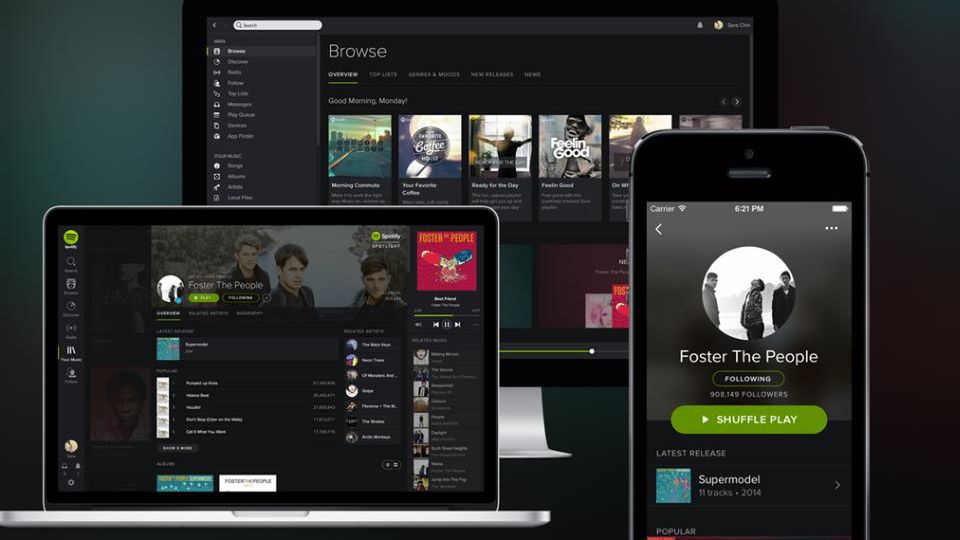Image resolution: width=960 pixels, height=540 pixels.
Task: Show previous playlists with the left arrow on monitor
Action: 724,102
